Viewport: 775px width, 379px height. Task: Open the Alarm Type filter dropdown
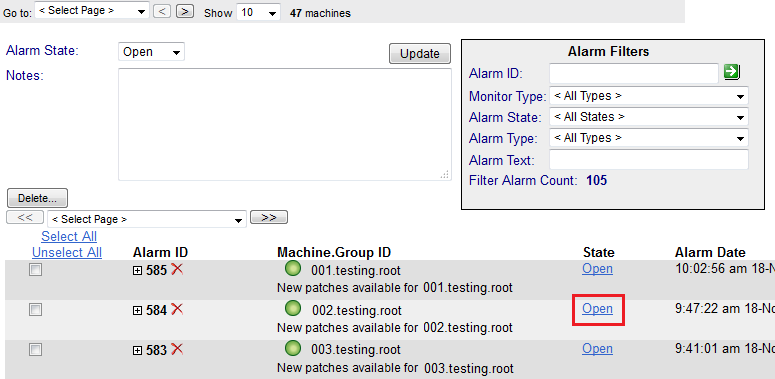[649, 138]
